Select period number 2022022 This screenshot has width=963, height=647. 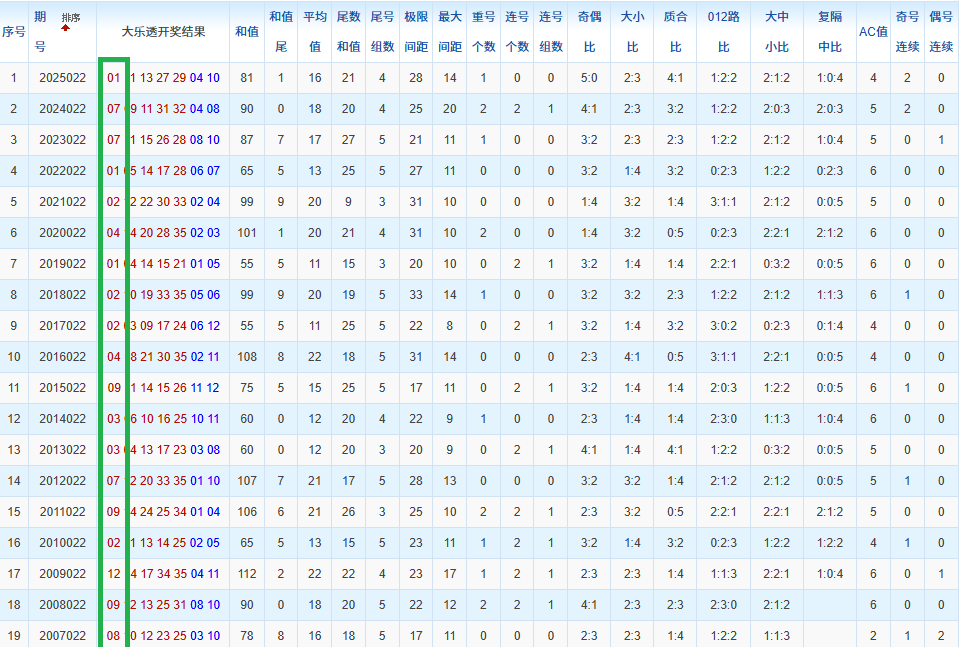click(63, 171)
